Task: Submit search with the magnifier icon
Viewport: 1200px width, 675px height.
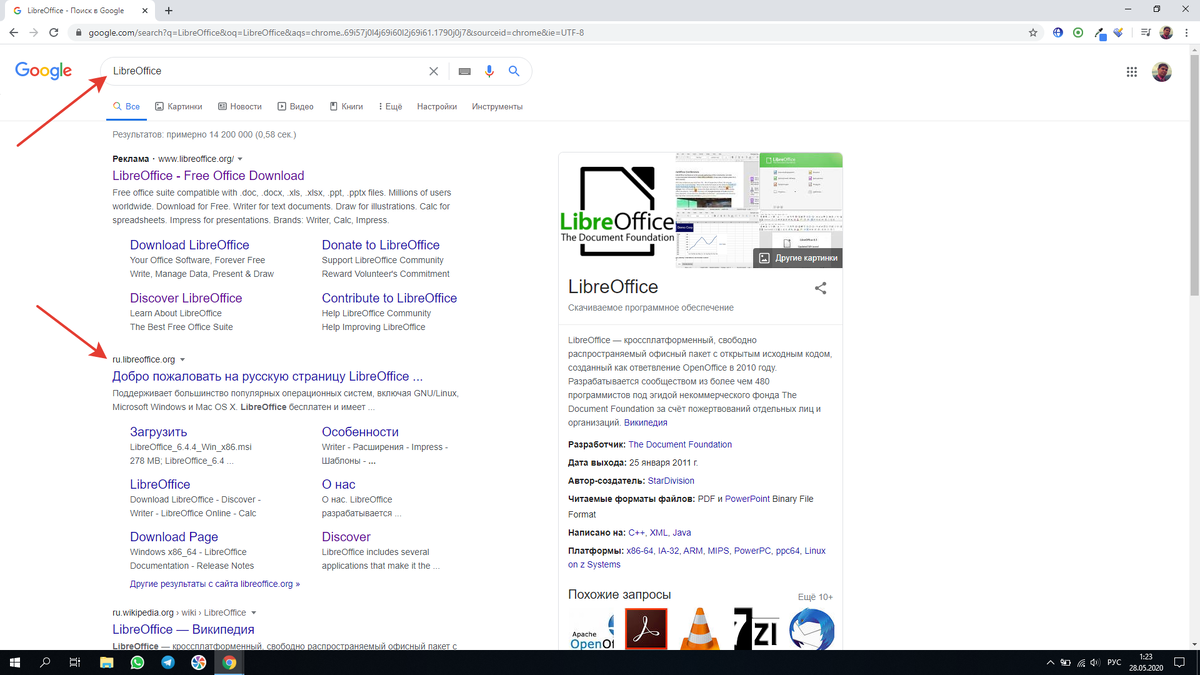Action: pyautogui.click(x=514, y=71)
